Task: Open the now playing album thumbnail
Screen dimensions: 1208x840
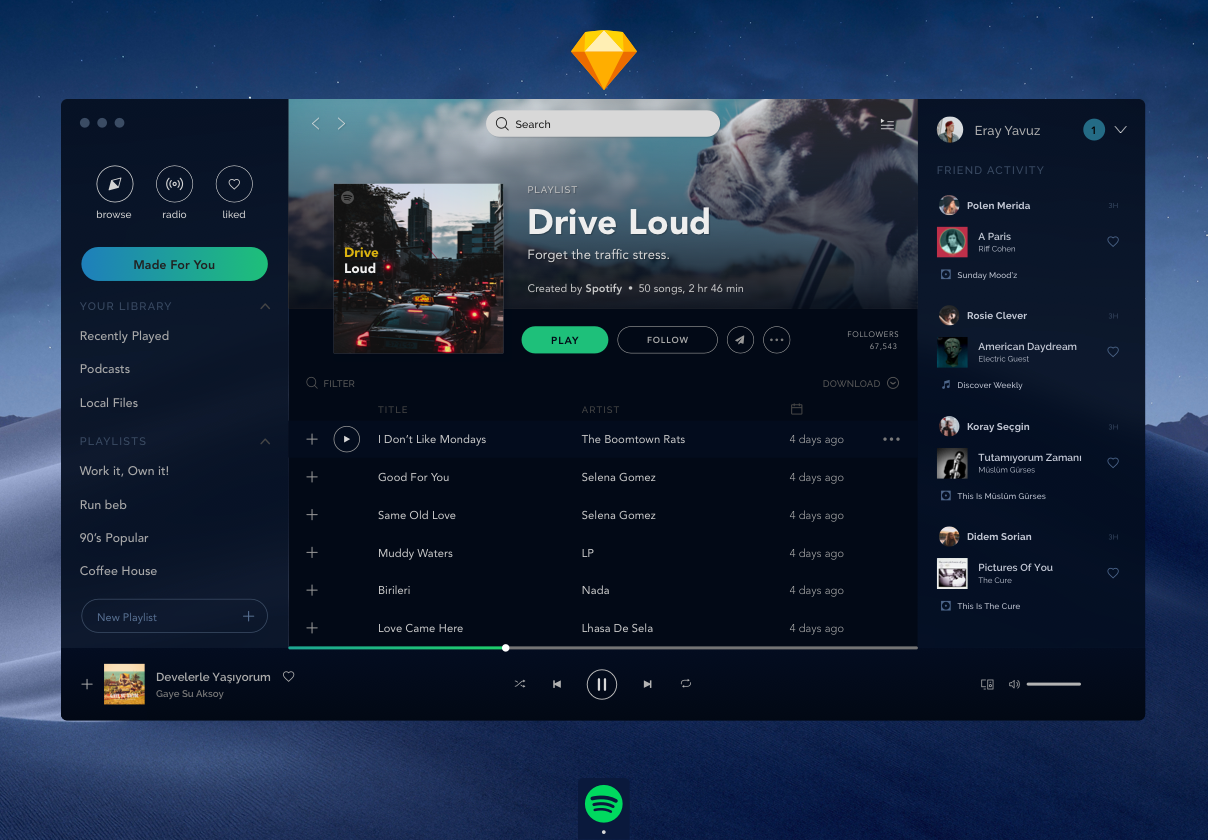Action: (124, 684)
